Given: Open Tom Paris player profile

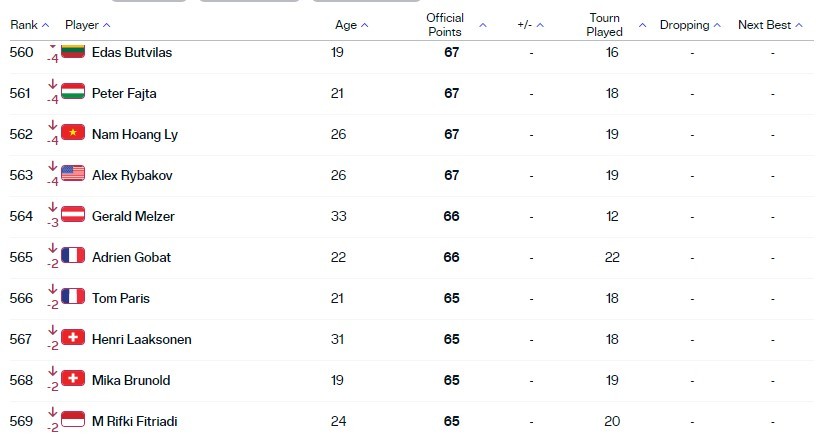Looking at the screenshot, I should 121,298.
